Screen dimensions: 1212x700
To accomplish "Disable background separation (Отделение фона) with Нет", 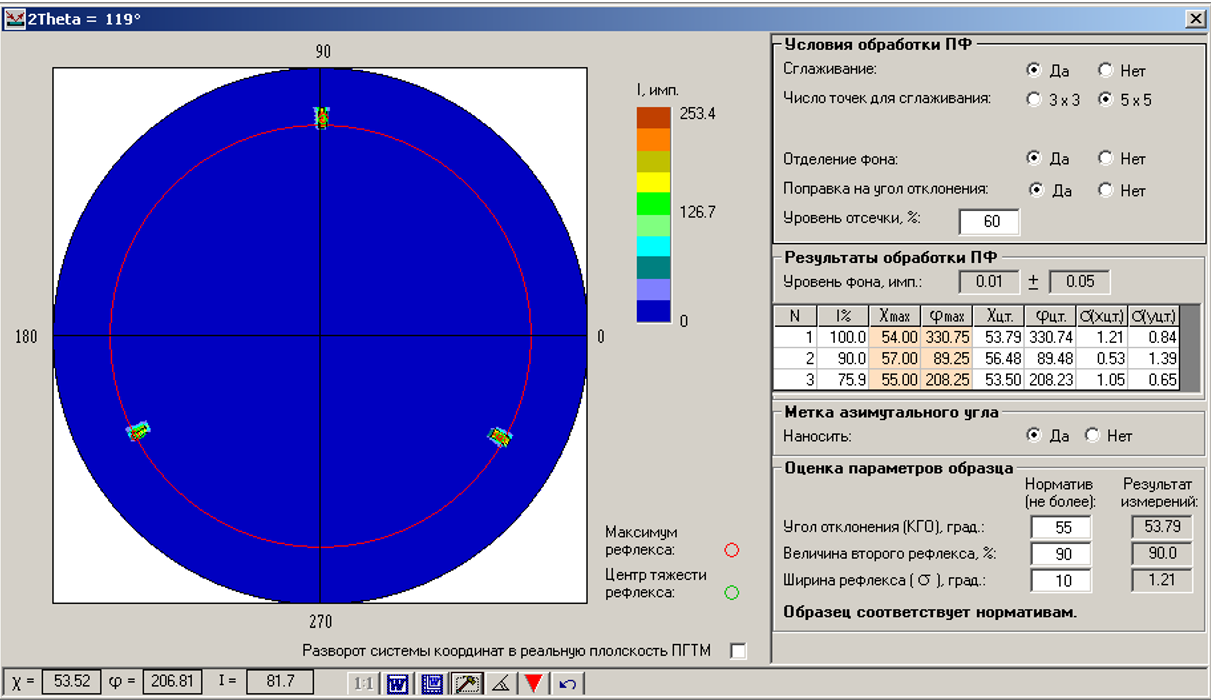I will point(1105,159).
